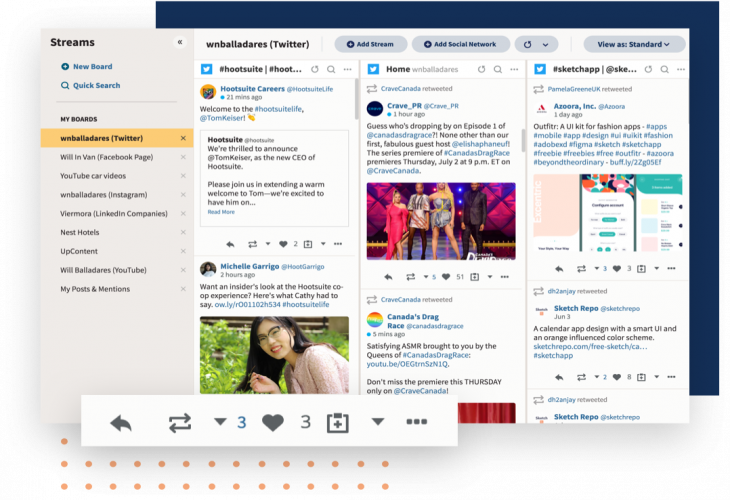
Task: Select the wnballadares (Twitter) board
Action: pos(116,138)
